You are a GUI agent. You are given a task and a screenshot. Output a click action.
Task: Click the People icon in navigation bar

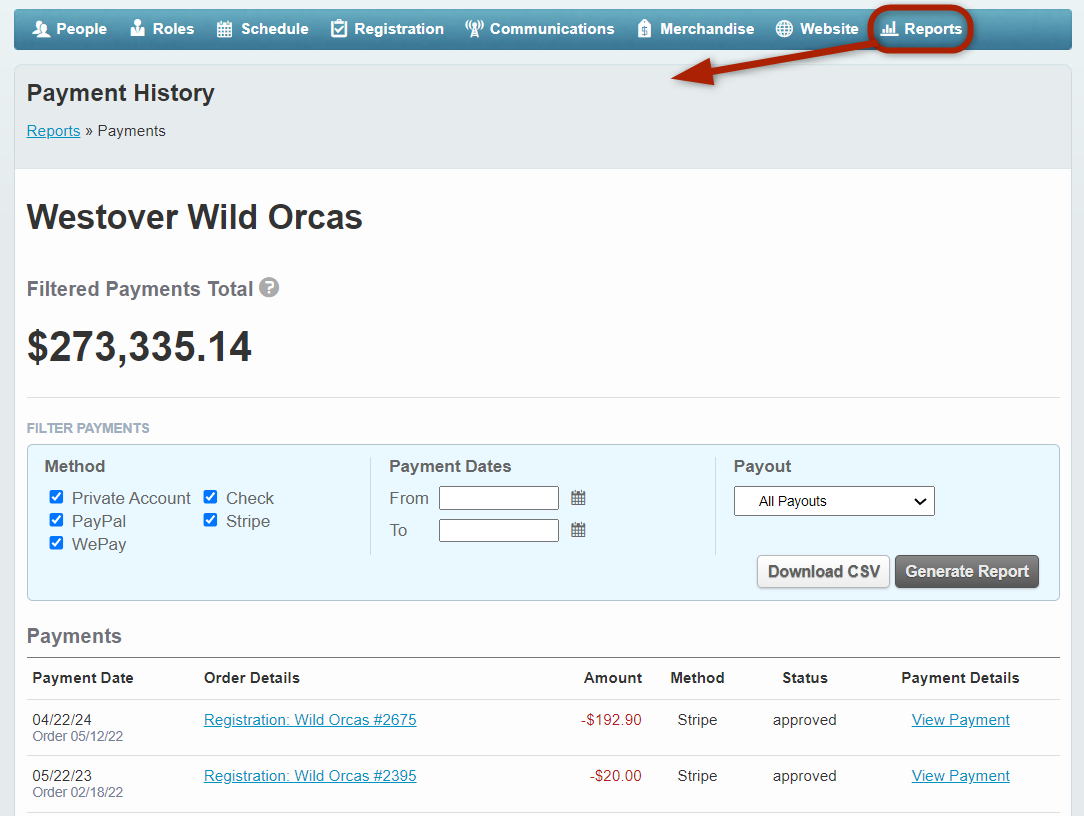[x=41, y=29]
